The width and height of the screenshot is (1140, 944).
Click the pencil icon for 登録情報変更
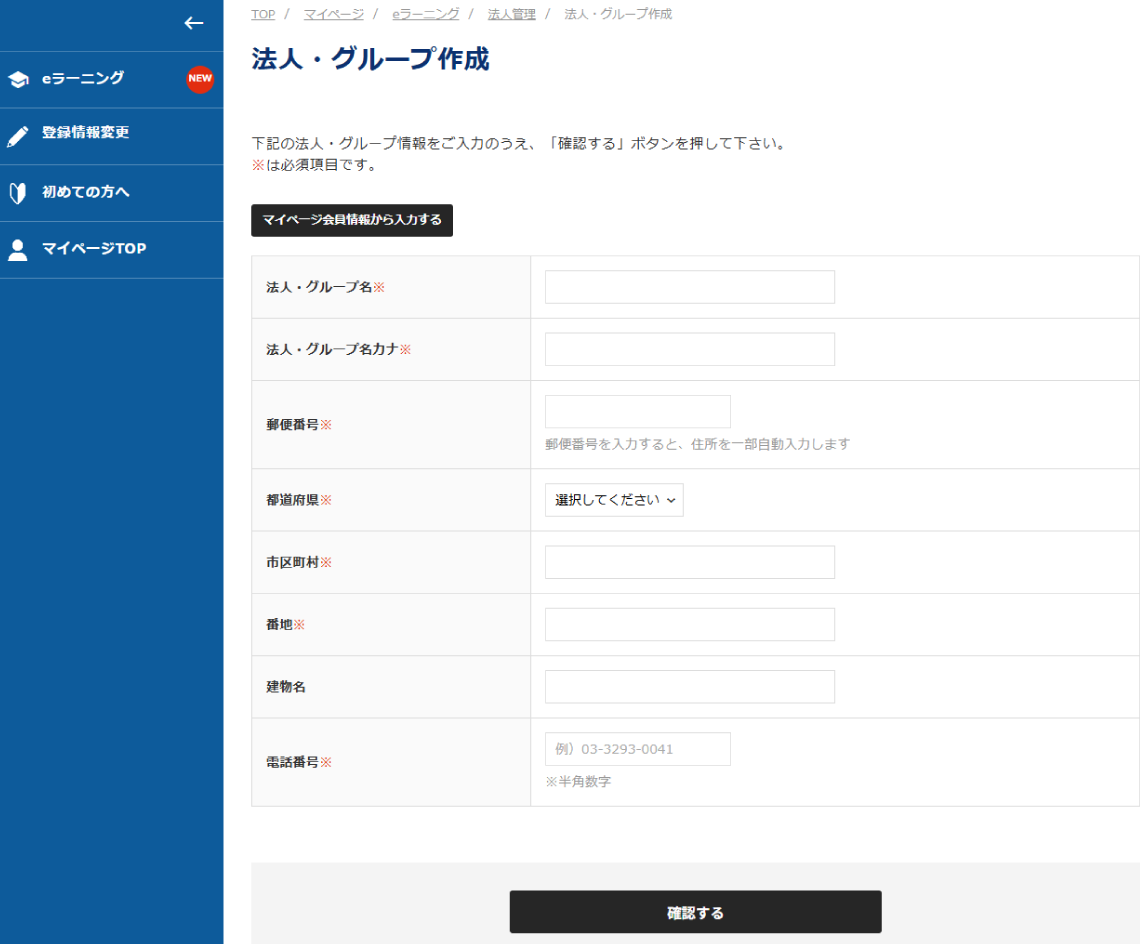coord(18,137)
